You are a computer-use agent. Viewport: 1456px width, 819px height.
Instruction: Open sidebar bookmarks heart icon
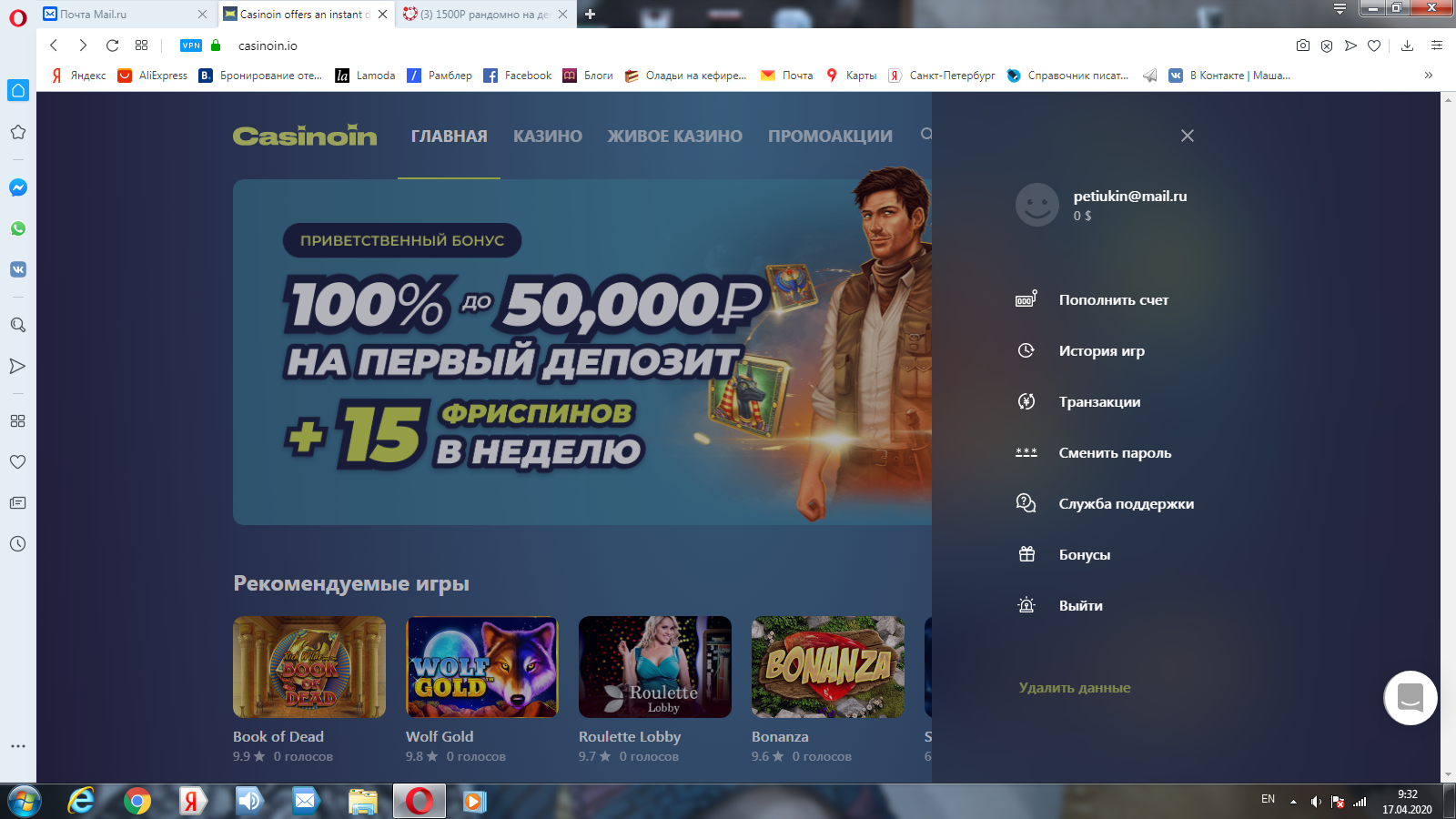click(17, 461)
